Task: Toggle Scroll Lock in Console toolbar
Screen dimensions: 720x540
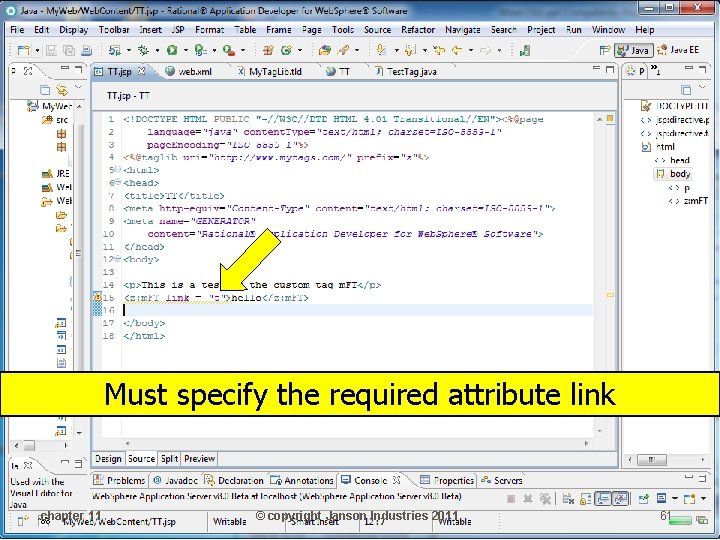Action: coord(585,499)
